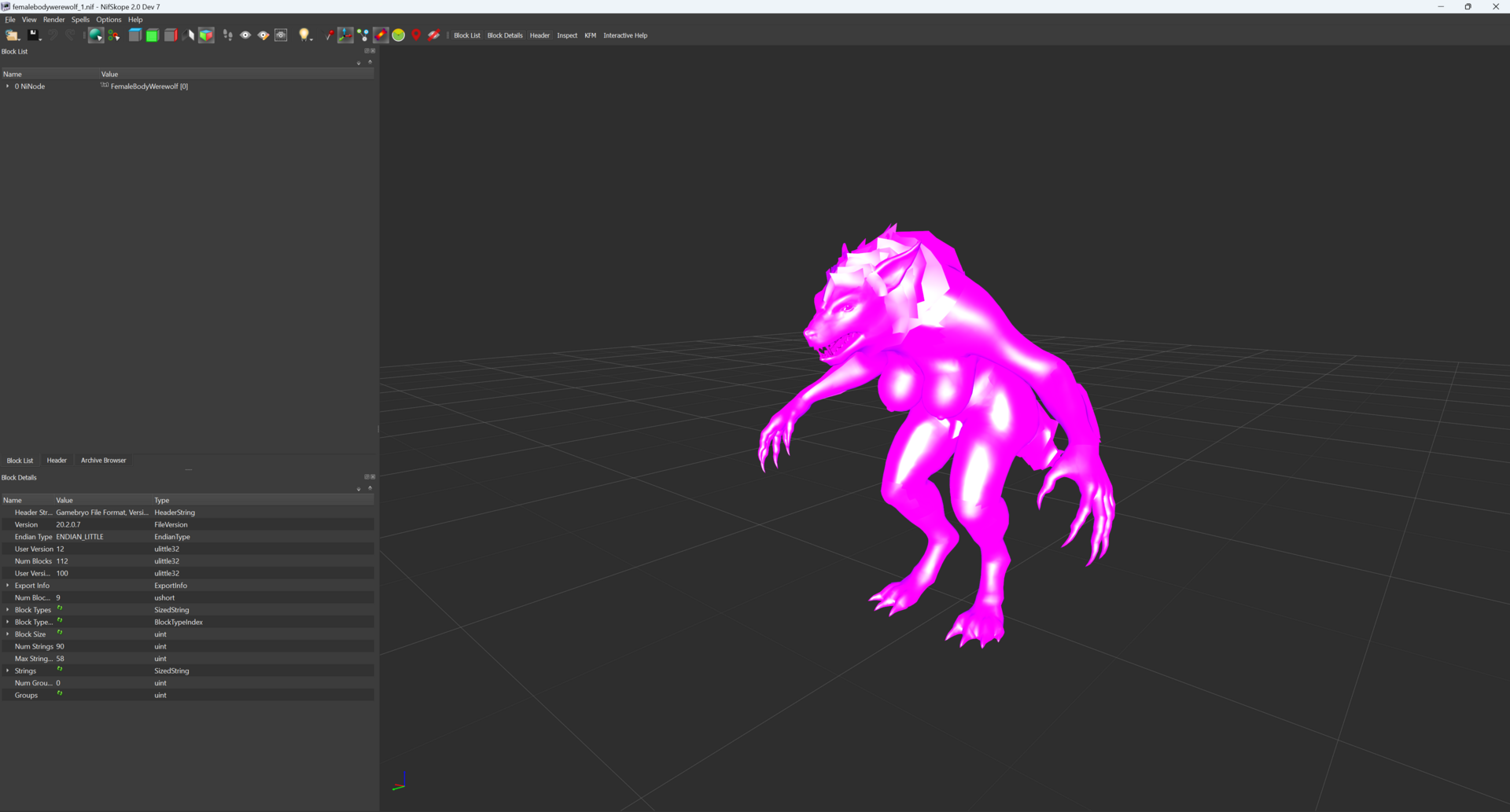Select the FemaleBodyWerewolf [0] value
1510x812 pixels.
pos(149,86)
